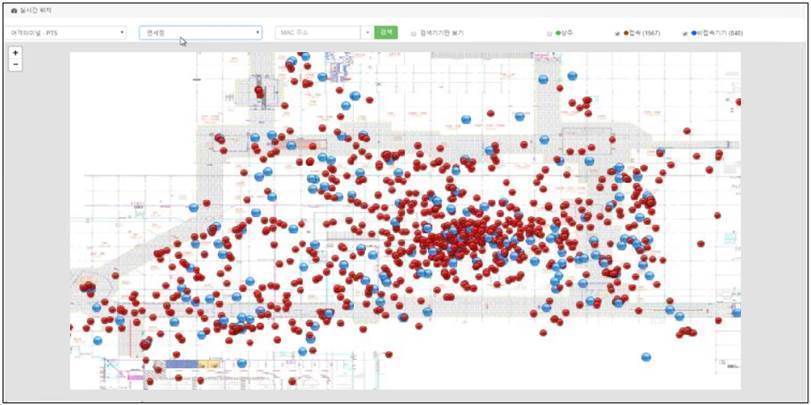Click the green search button
Image resolution: width=811 pixels, height=405 pixels.
pyautogui.click(x=386, y=33)
